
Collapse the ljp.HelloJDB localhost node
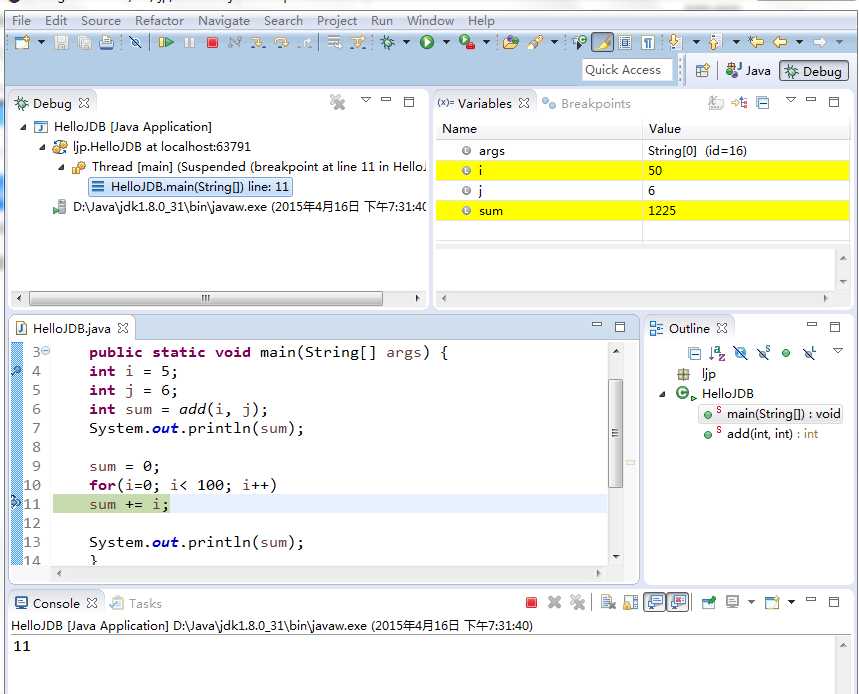coord(42,147)
